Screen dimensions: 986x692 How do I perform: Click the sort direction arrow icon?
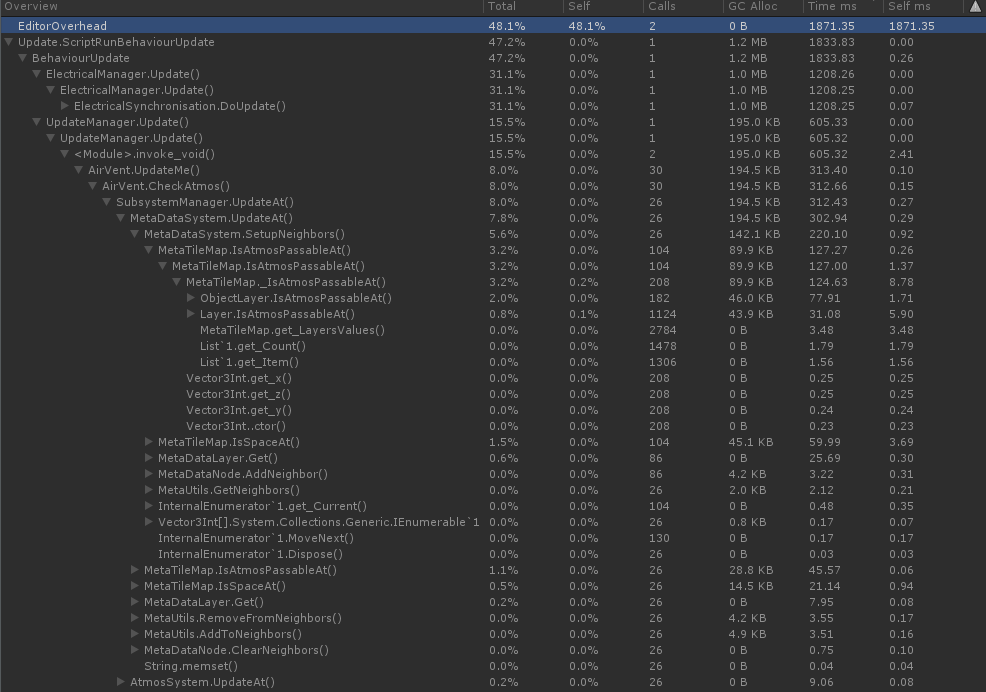(975, 6)
